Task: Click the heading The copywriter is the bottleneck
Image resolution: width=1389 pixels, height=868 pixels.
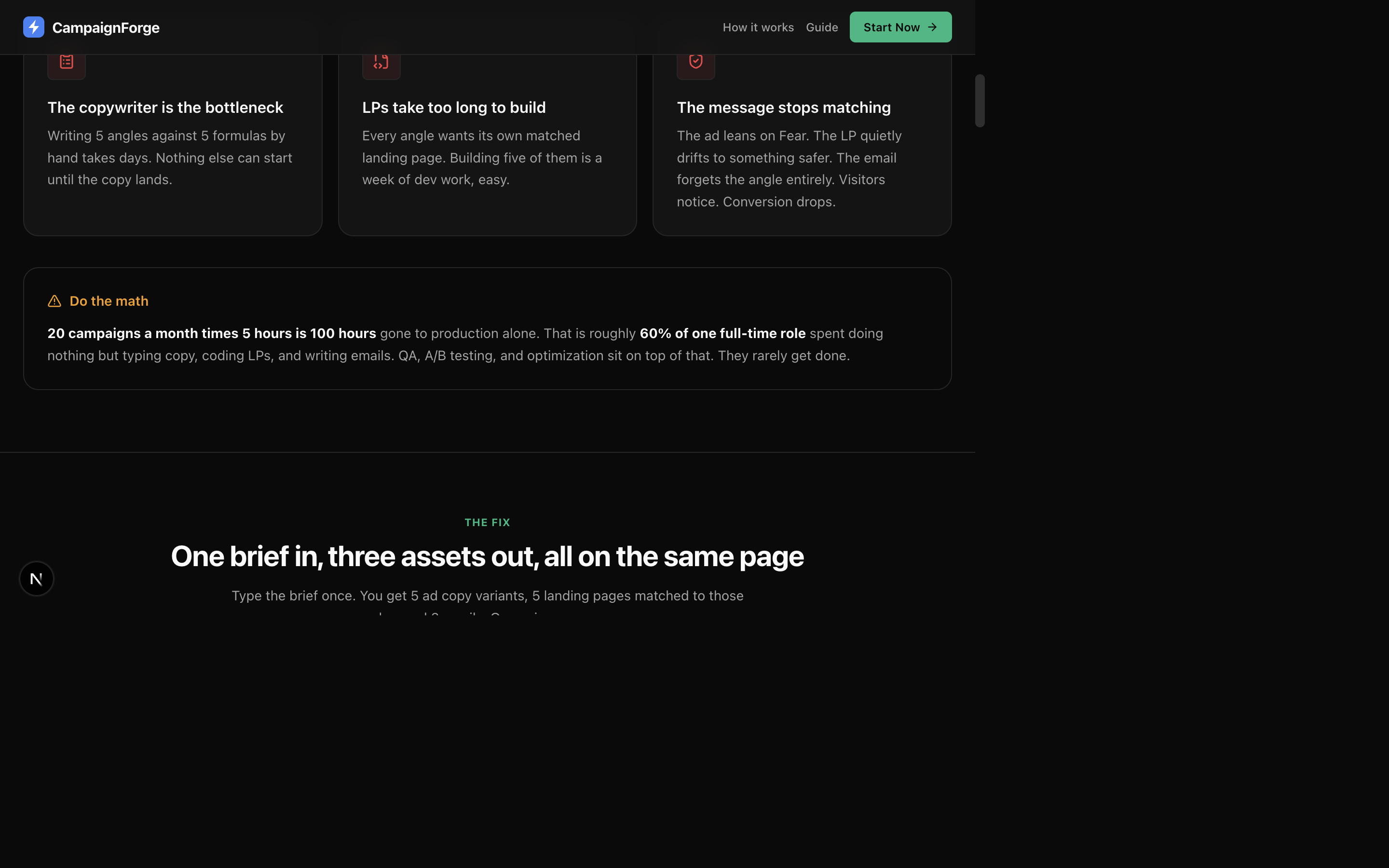Action: tap(165, 108)
